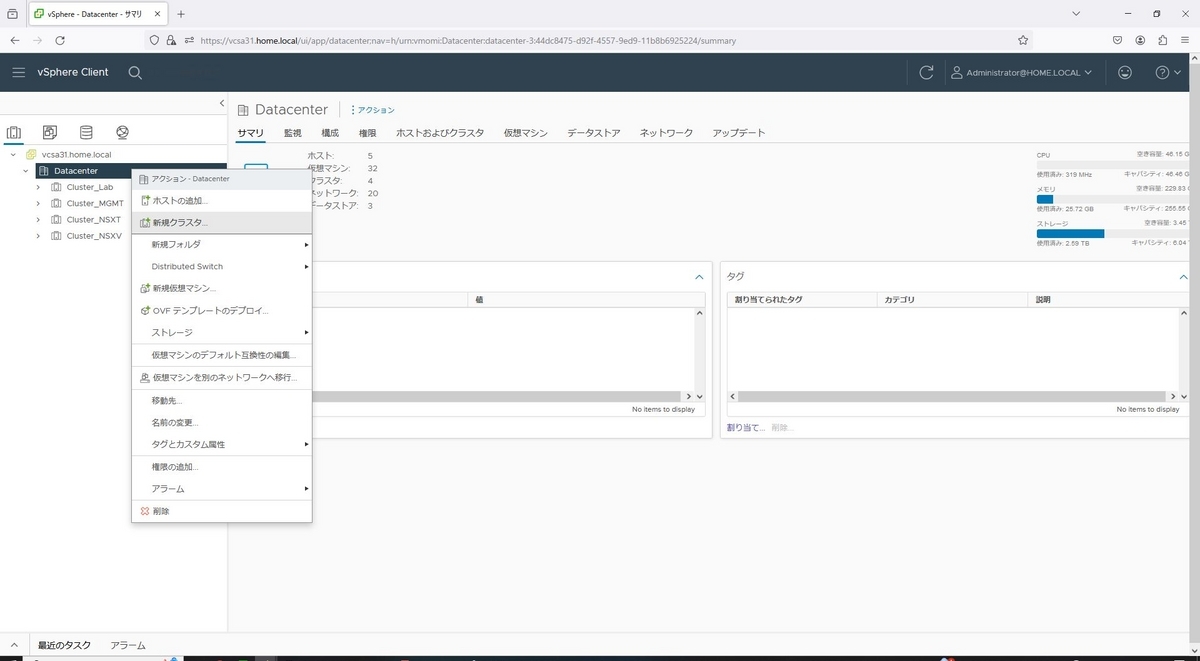This screenshot has height=661, width=1200.
Task: Open the アラーム bottom panel tab
Action: [128, 646]
